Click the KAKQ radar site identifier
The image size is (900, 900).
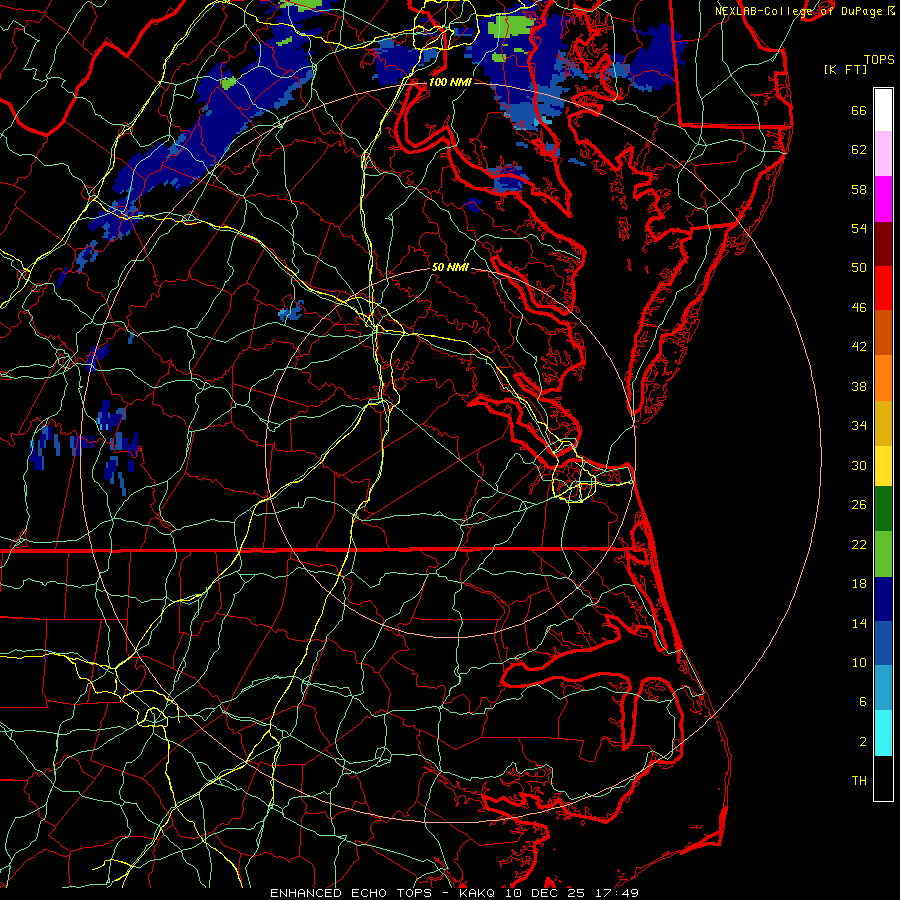click(479, 893)
